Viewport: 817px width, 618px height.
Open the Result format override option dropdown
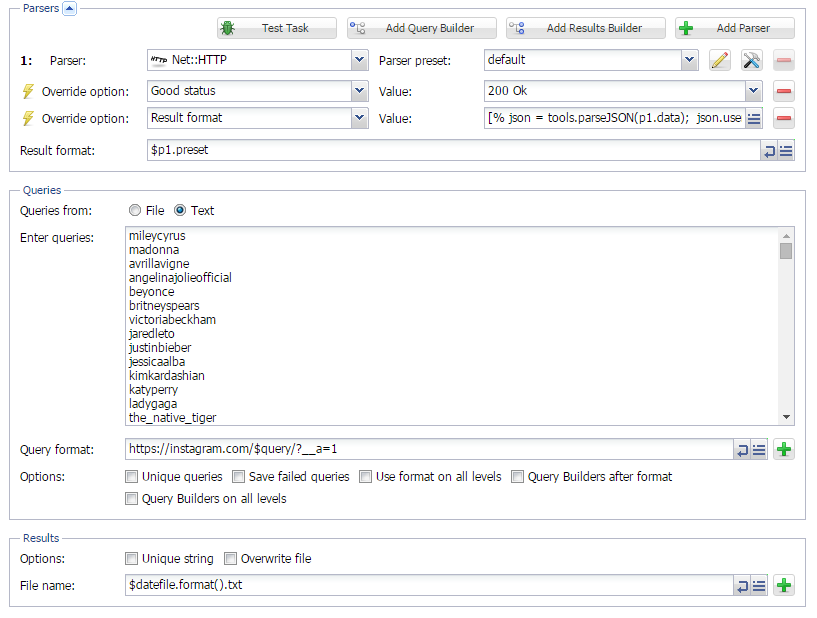click(x=359, y=118)
